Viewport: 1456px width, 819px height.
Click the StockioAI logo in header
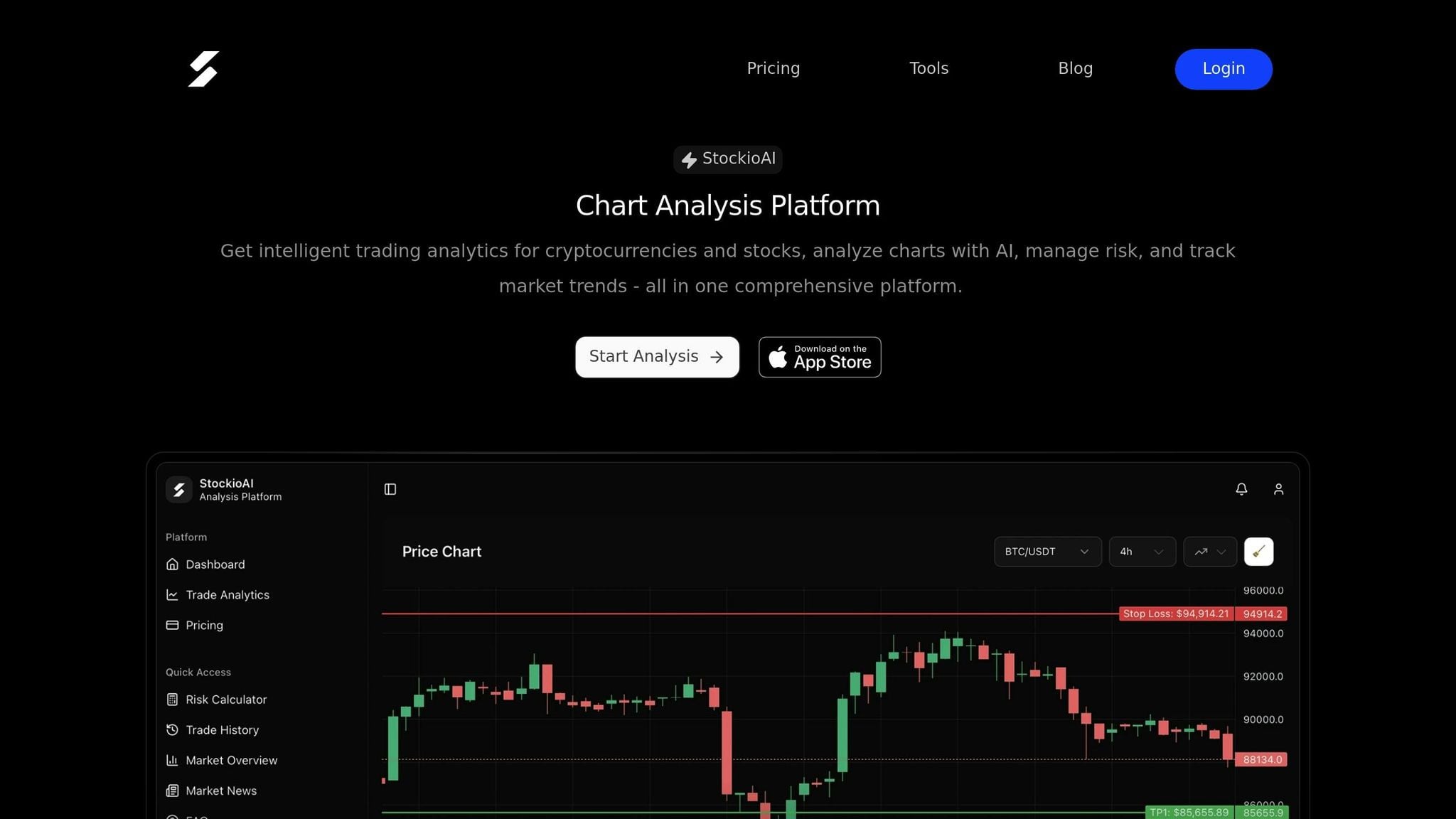203,69
